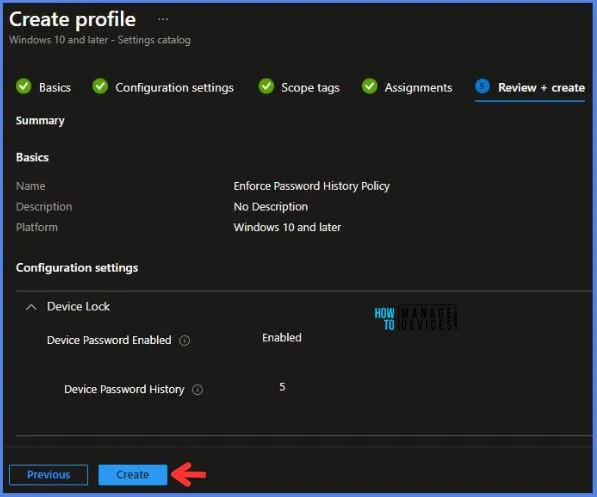Open the ellipsis menu beside Create profile
The image size is (597, 497).
pyautogui.click(x=163, y=19)
